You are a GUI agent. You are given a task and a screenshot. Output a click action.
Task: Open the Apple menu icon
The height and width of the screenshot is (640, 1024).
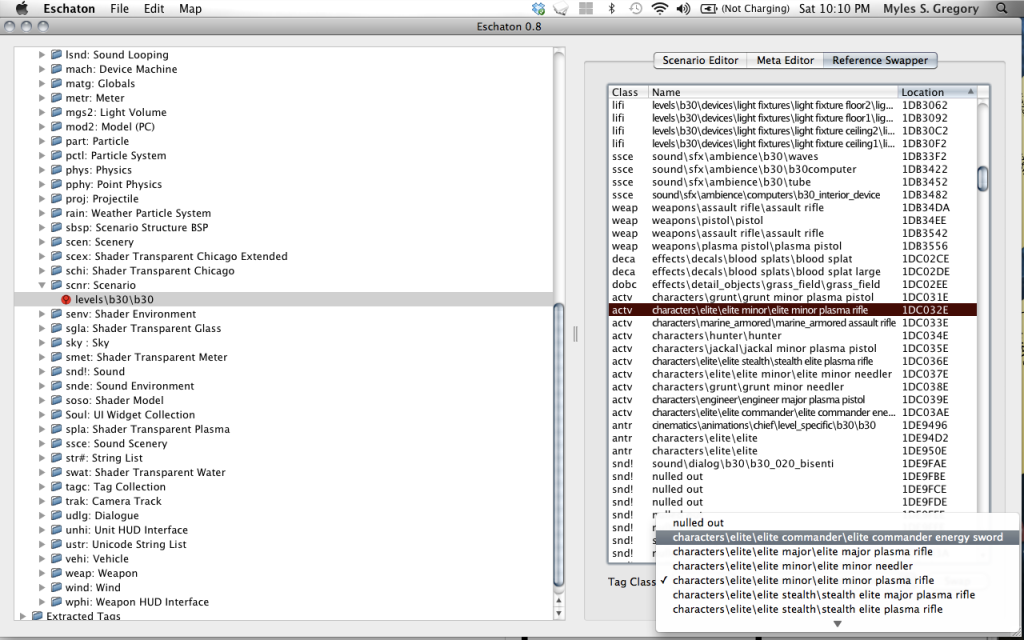[x=22, y=8]
